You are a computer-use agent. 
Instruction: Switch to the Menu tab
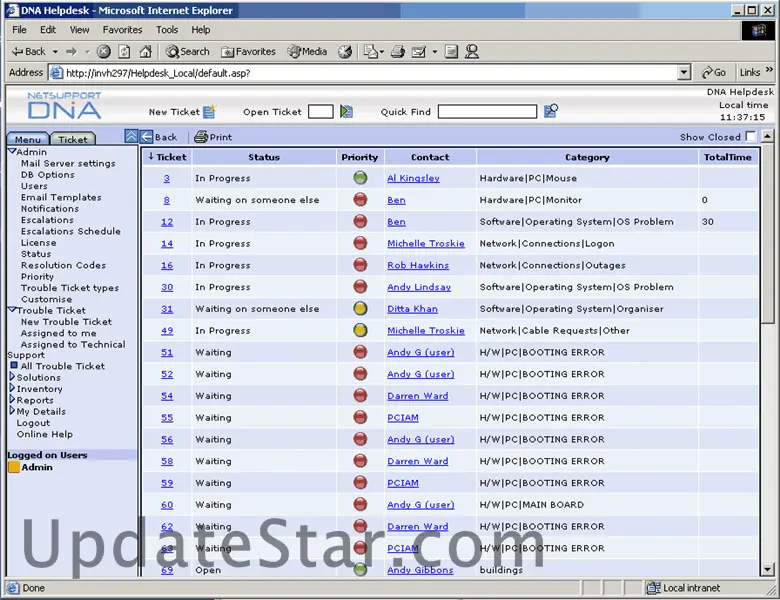(x=28, y=139)
